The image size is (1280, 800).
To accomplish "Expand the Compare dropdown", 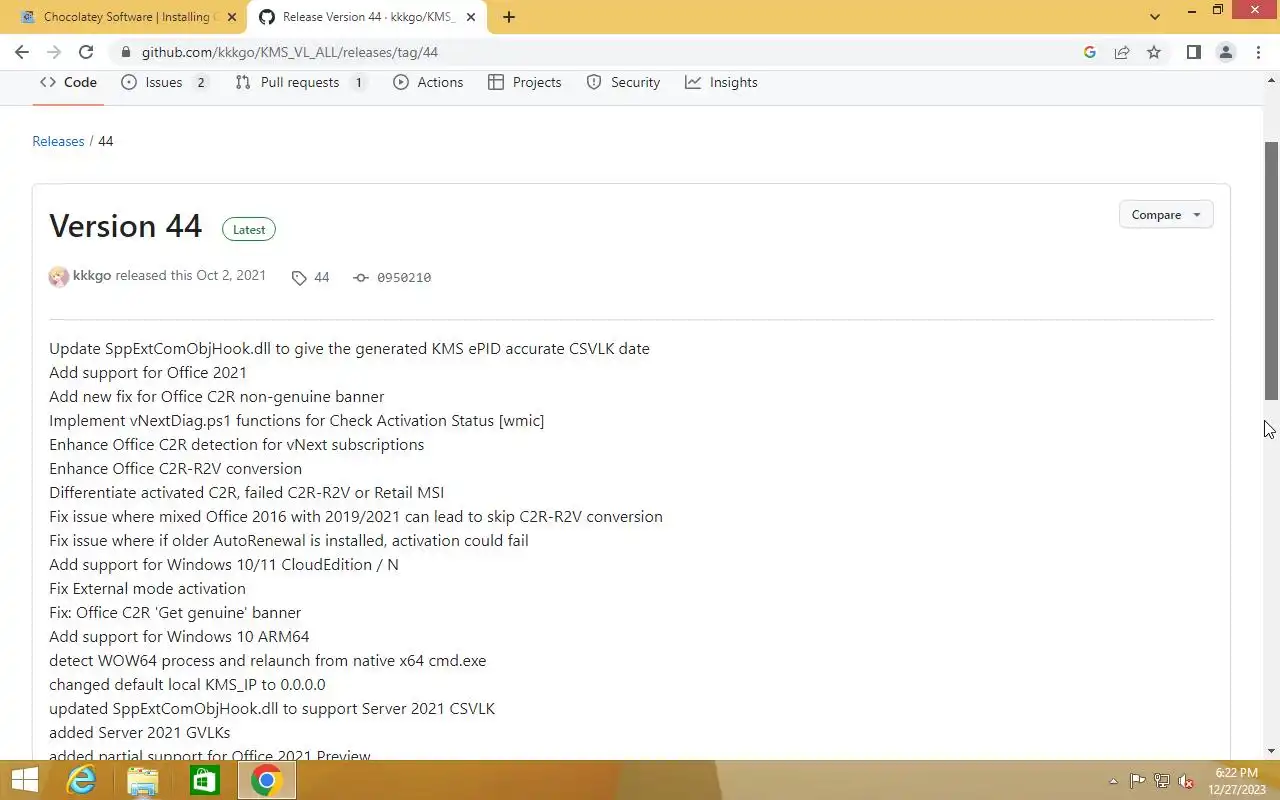I will [1166, 215].
